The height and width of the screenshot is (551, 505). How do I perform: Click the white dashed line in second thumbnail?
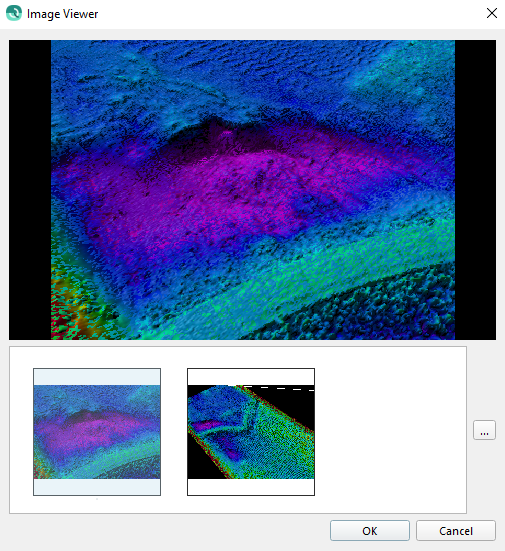click(x=279, y=388)
